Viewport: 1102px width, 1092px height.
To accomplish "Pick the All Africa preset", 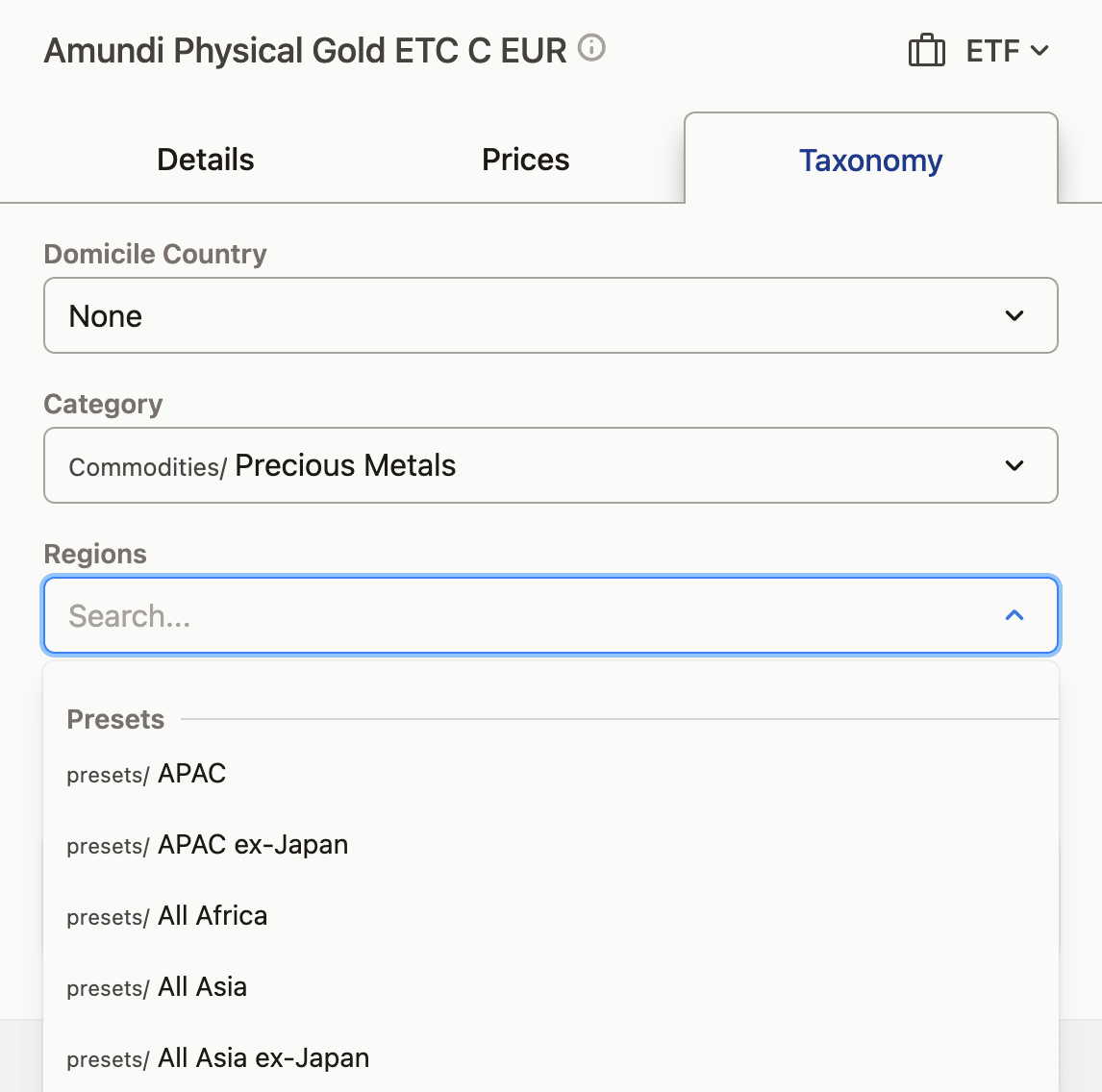I will point(213,916).
